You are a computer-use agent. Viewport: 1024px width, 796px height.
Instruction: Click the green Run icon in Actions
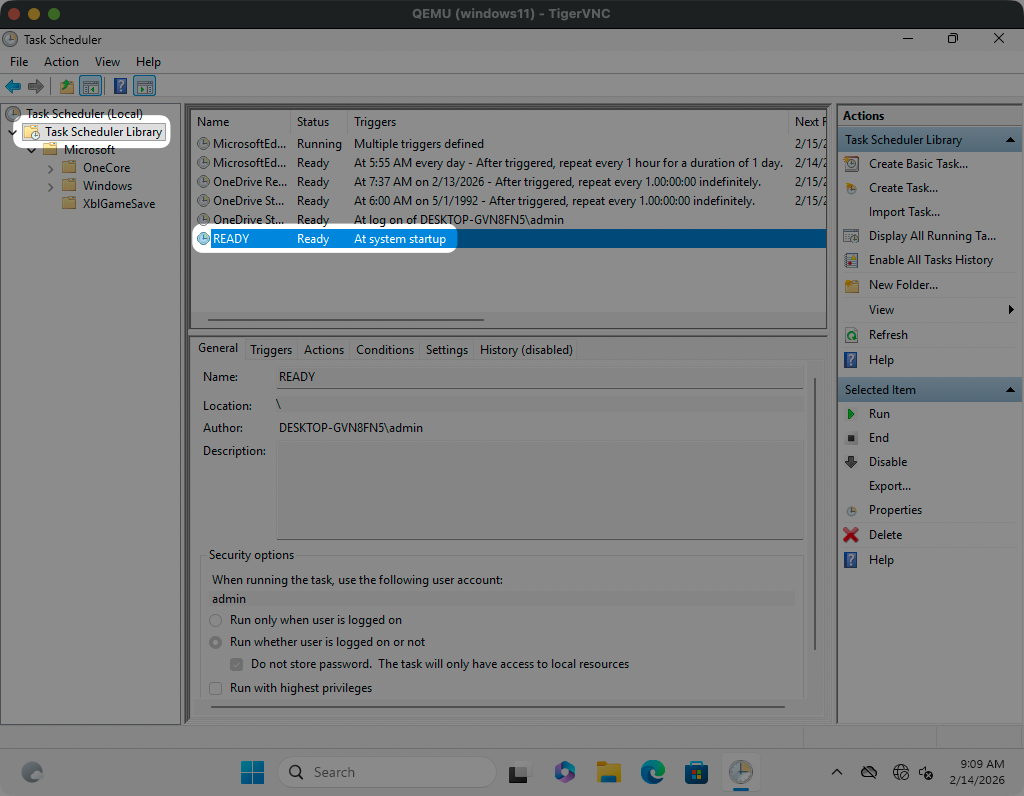click(x=851, y=414)
